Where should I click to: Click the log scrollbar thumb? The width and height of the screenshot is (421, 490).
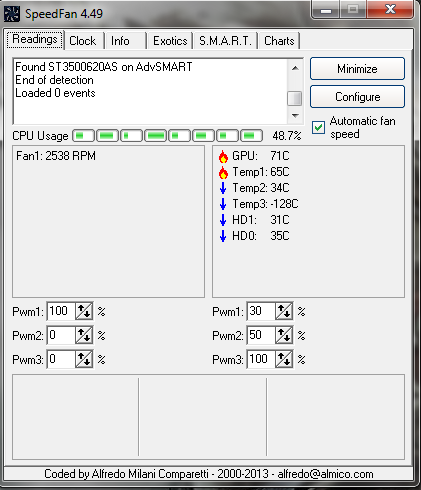(295, 99)
